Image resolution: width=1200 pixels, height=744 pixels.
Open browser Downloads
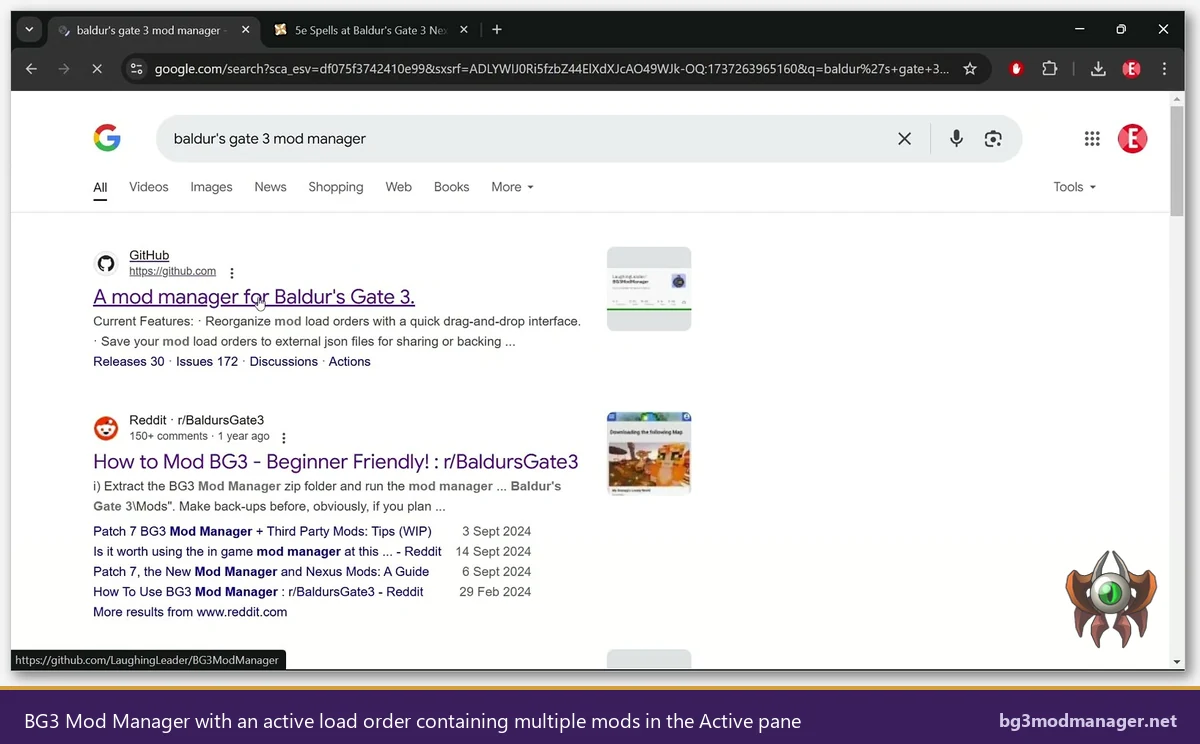(x=1098, y=69)
